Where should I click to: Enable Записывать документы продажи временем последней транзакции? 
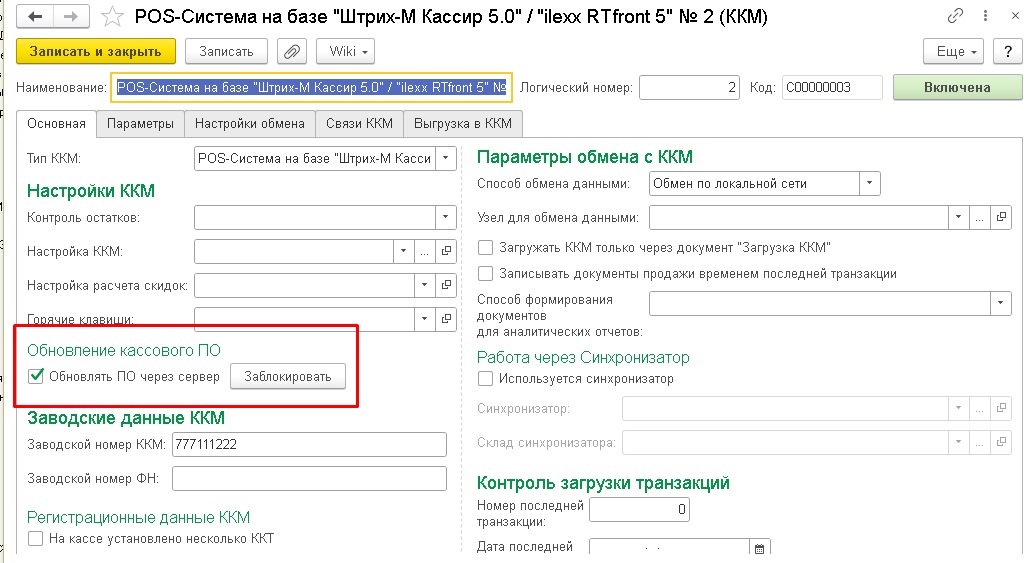pyautogui.click(x=485, y=273)
